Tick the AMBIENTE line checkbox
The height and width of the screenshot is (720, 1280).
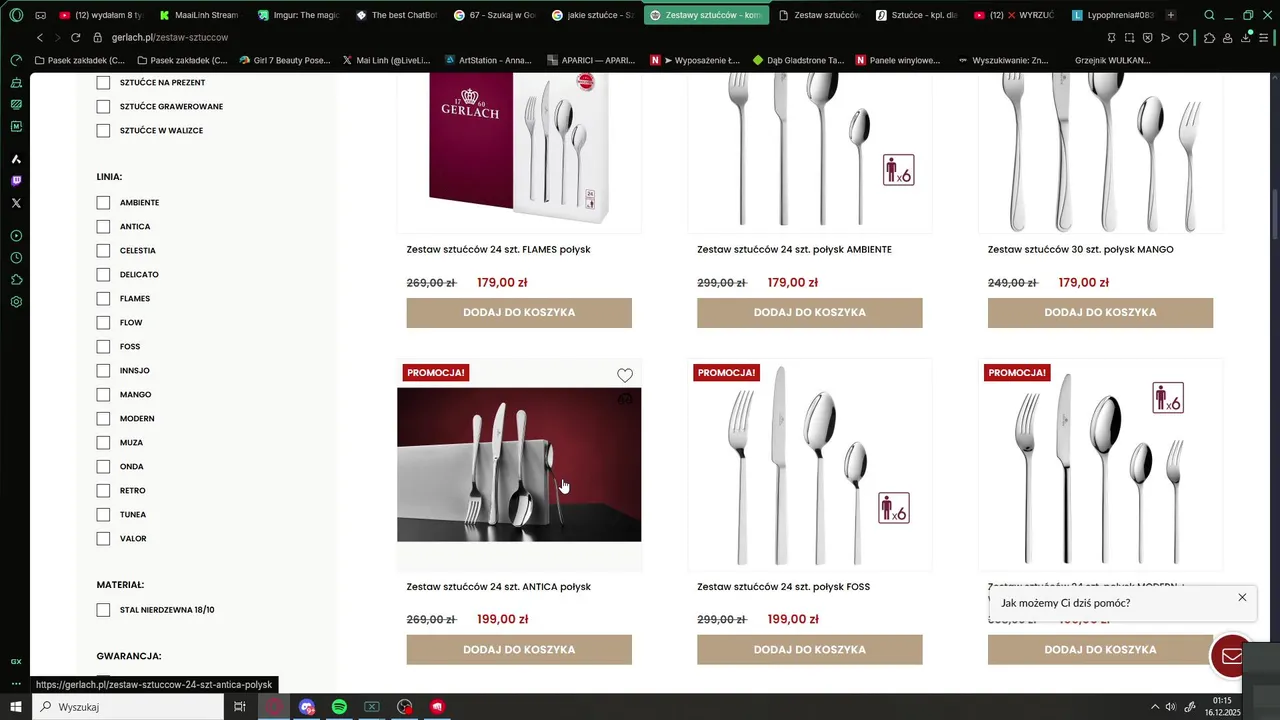coord(103,202)
